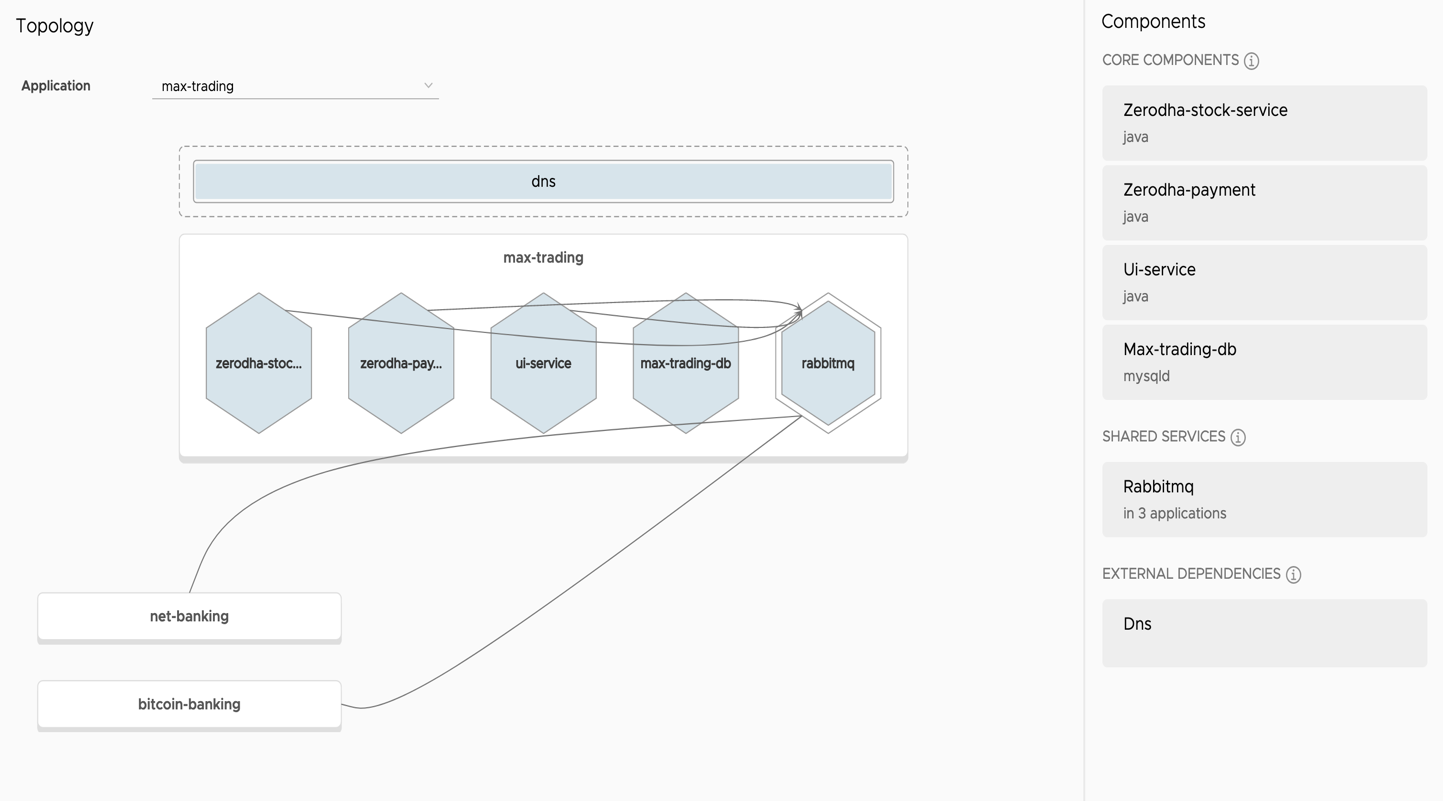Open the net-banking application box
The image size is (1443, 801).
(189, 617)
